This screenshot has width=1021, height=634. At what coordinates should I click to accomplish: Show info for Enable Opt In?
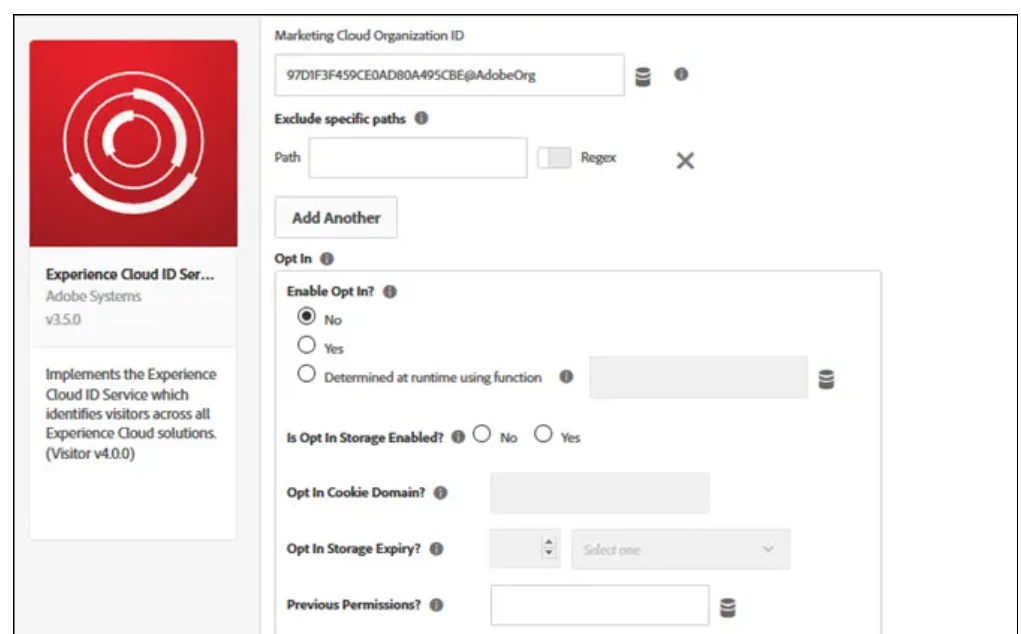click(389, 292)
